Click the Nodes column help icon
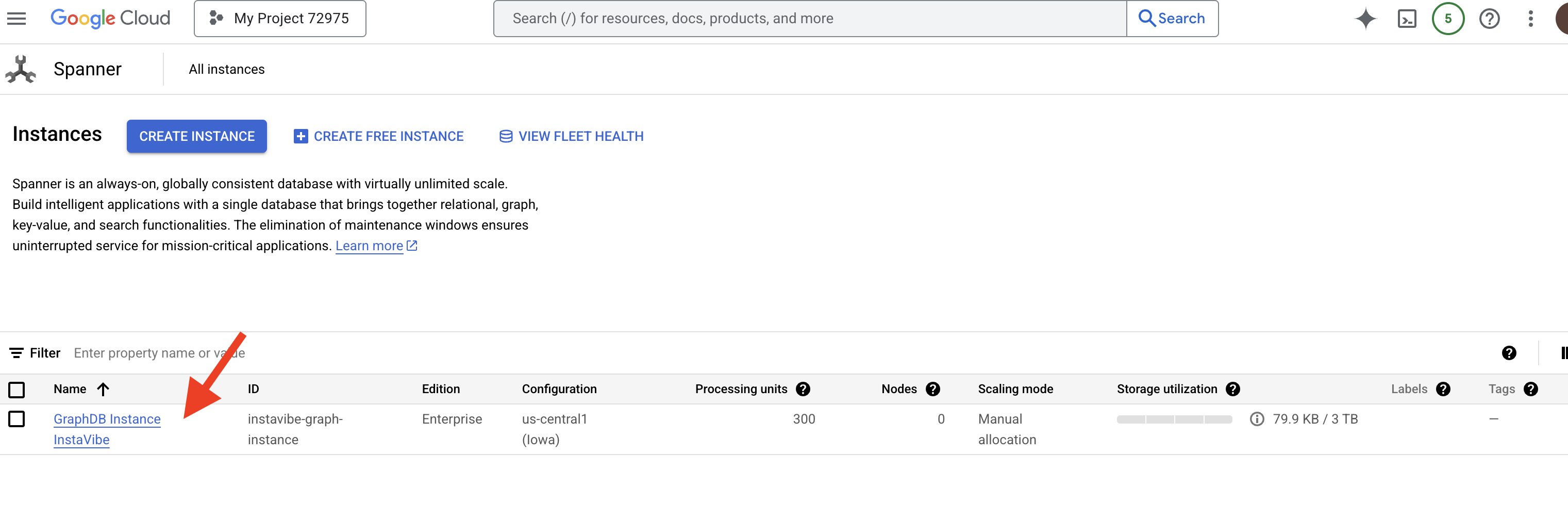The height and width of the screenshot is (518, 1568). coord(932,389)
